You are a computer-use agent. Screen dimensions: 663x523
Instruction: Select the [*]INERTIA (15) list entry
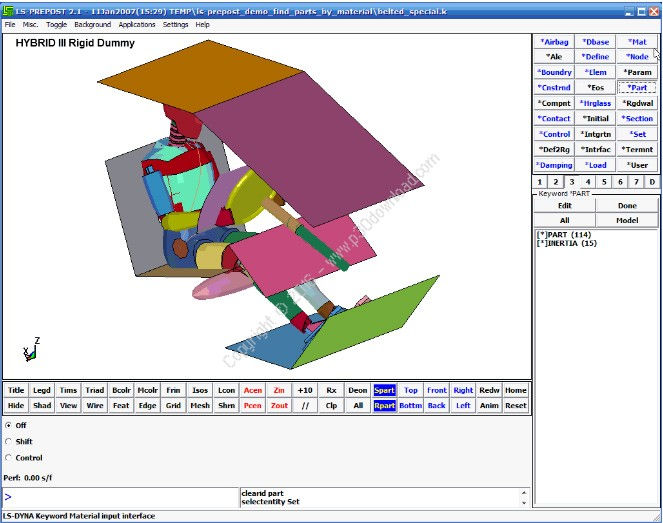coord(567,243)
